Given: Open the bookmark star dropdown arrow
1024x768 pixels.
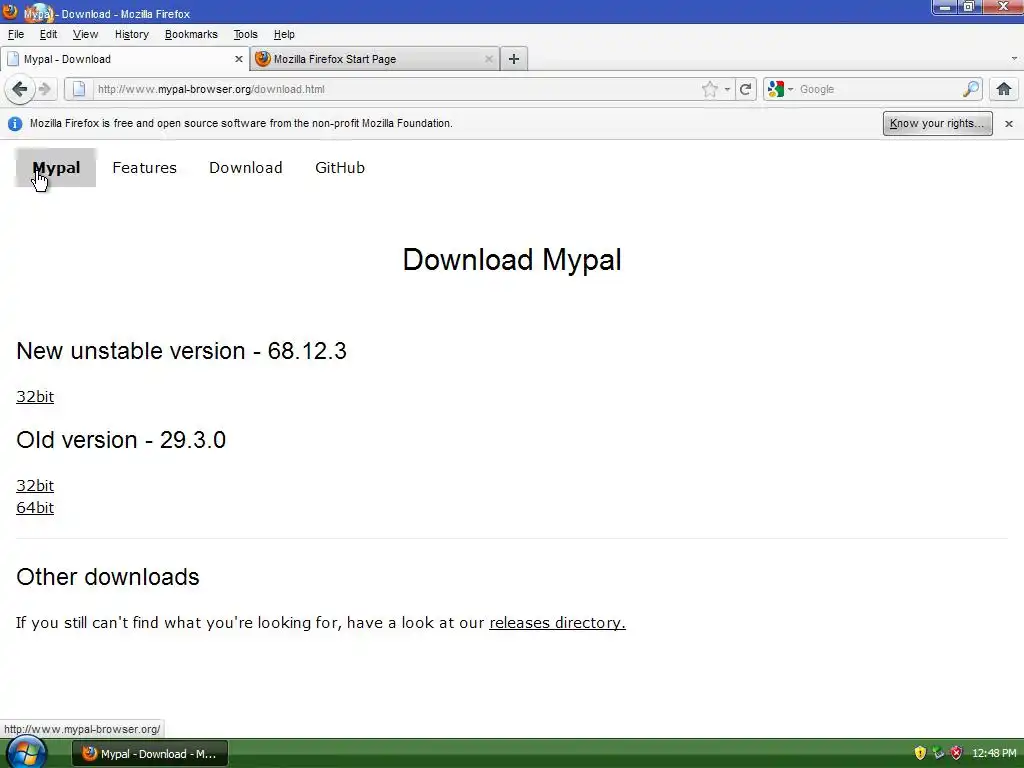Looking at the screenshot, I should 727,89.
